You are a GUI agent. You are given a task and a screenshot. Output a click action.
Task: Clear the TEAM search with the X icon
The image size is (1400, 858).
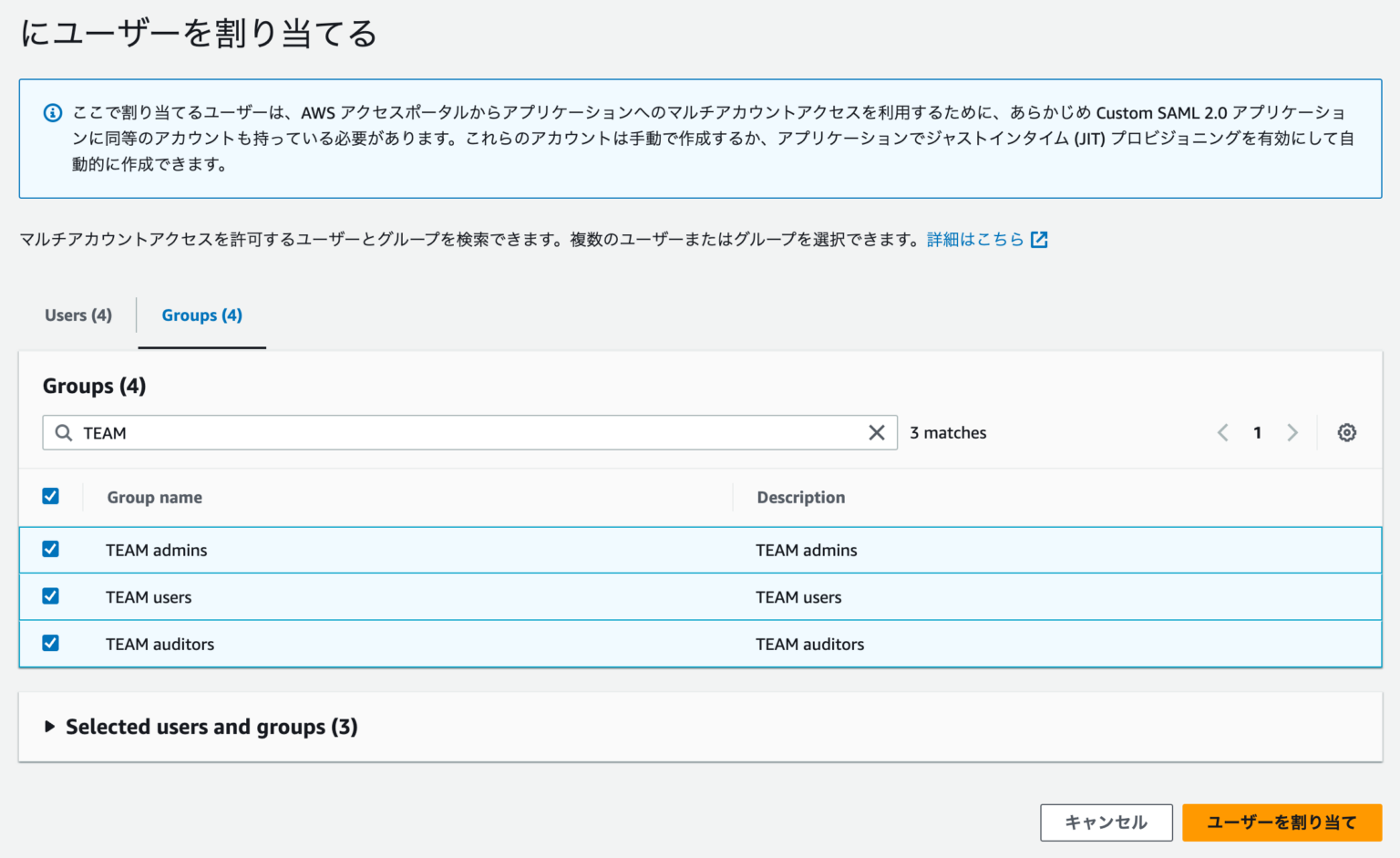(x=876, y=432)
